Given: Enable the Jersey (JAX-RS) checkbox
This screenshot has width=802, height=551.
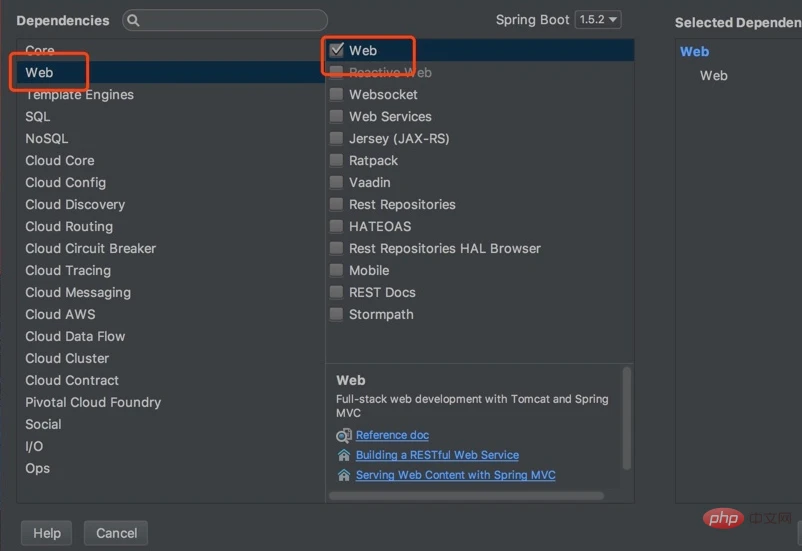Looking at the screenshot, I should click(337, 138).
